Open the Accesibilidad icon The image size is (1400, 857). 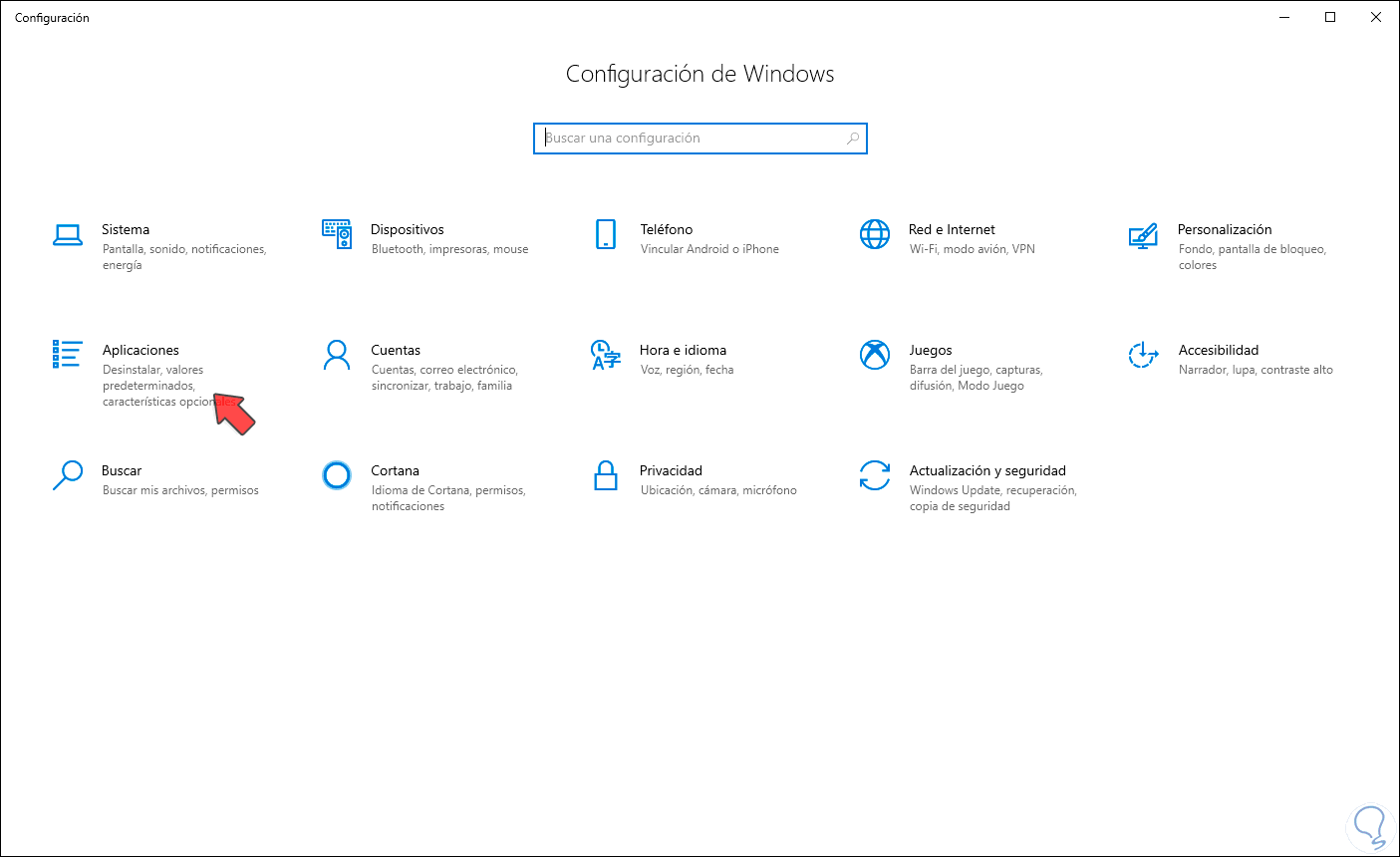click(1143, 355)
